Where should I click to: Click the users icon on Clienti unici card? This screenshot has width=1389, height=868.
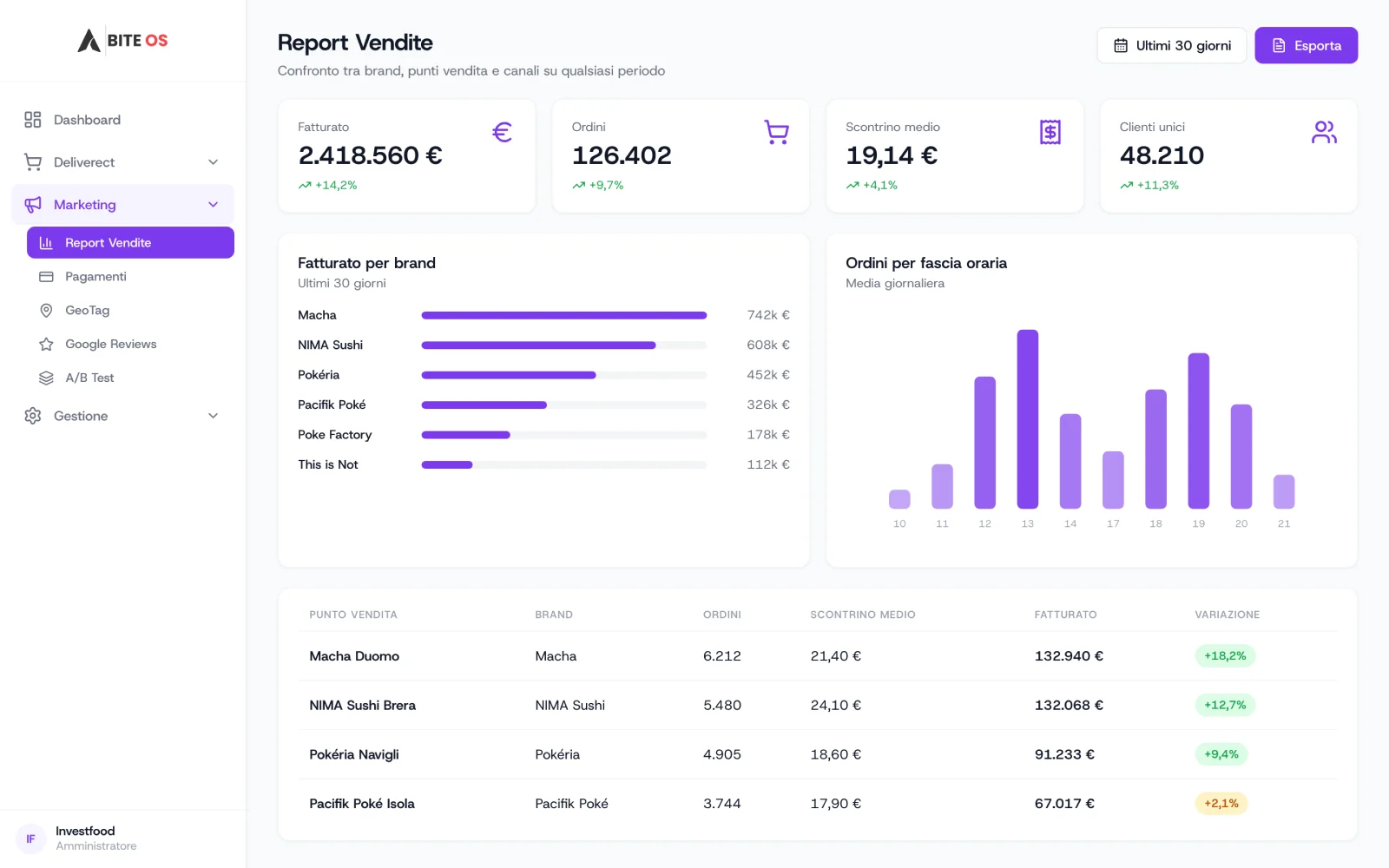tap(1324, 132)
